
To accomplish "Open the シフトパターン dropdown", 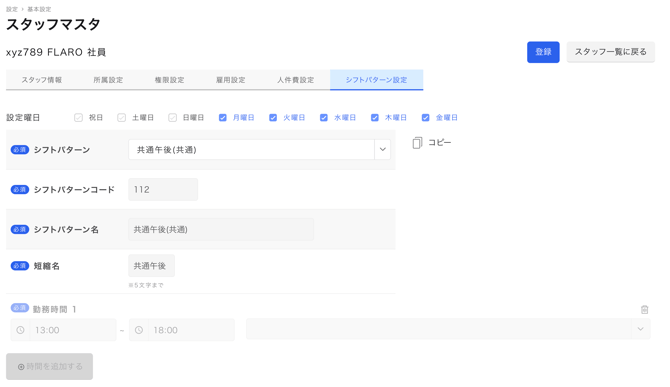I will click(x=259, y=150).
